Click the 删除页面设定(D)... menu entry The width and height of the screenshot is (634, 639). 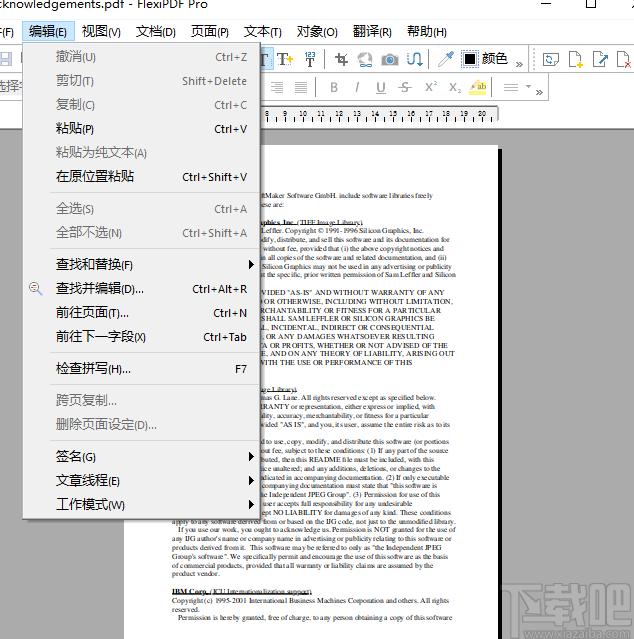(141, 425)
